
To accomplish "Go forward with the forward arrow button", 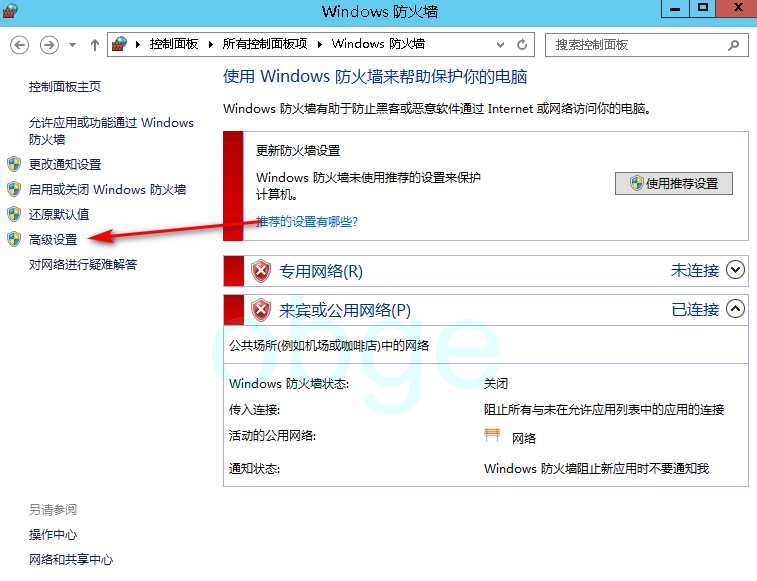I will 49,45.
